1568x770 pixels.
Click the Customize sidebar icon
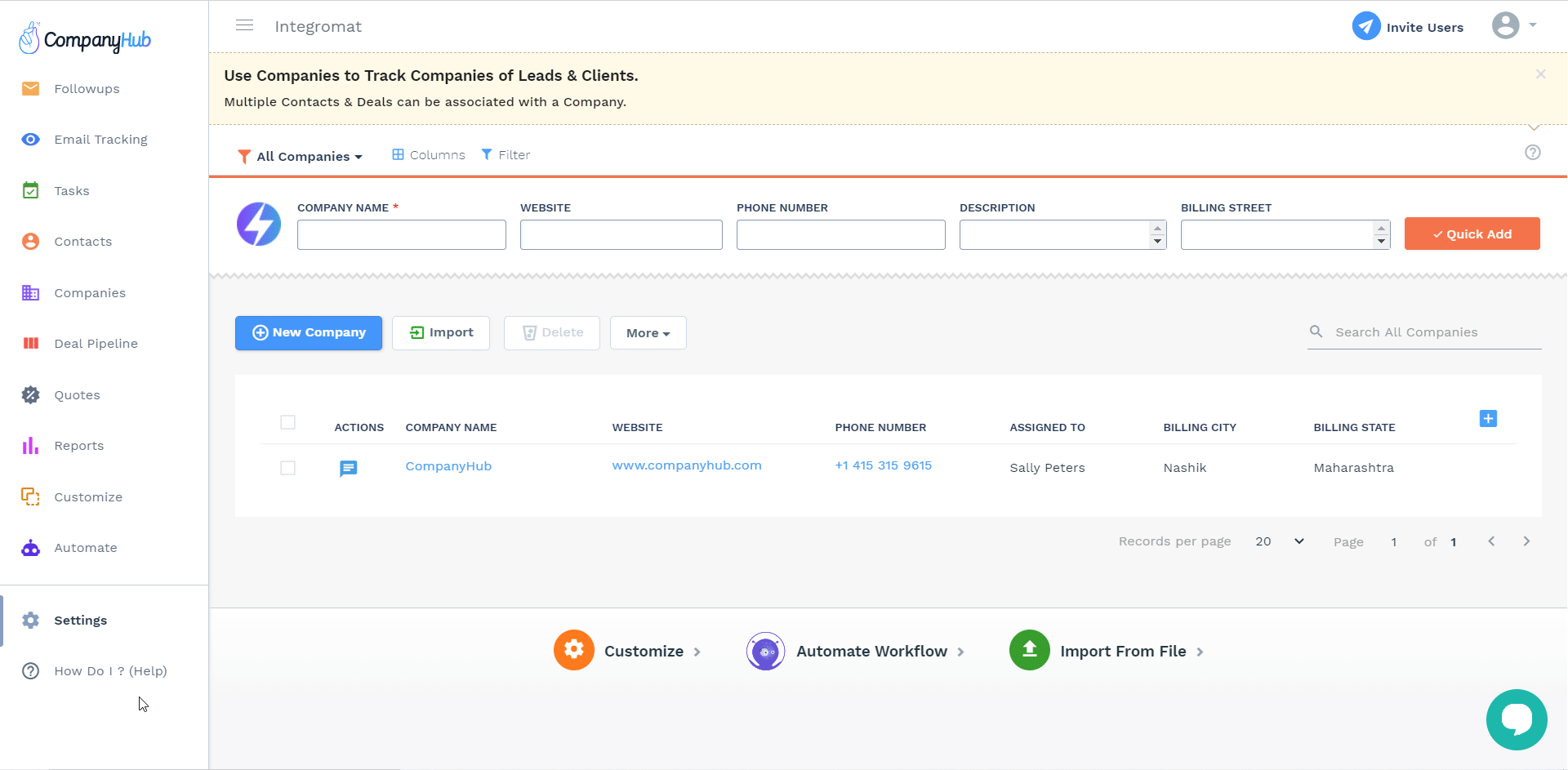[x=31, y=496]
